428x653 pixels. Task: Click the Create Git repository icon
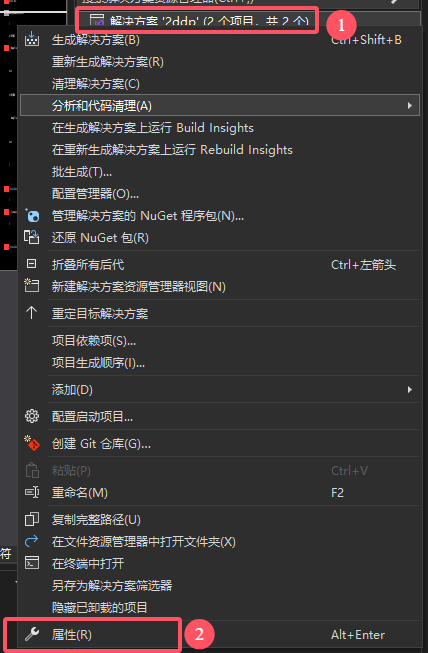pyautogui.click(x=32, y=444)
